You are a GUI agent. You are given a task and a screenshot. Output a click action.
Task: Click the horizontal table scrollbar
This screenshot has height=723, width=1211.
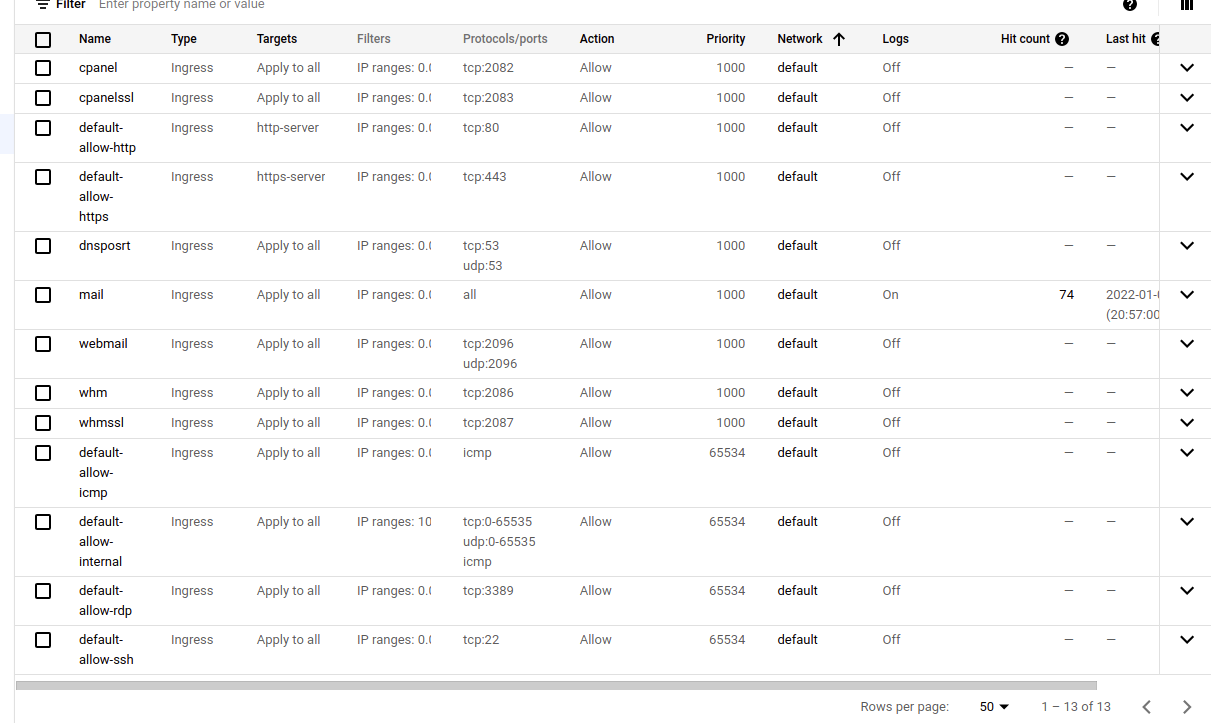click(x=557, y=686)
